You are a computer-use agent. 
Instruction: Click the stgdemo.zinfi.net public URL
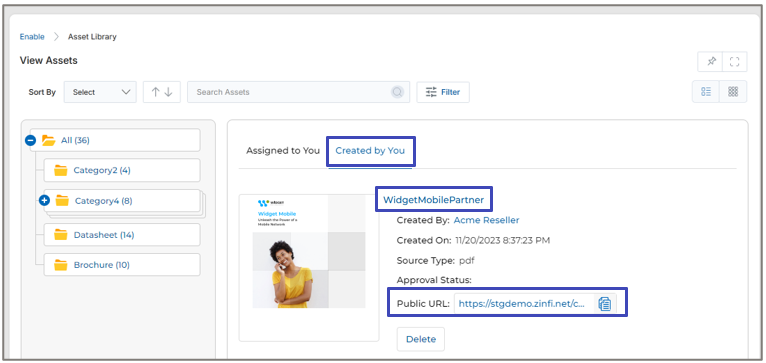pos(522,304)
